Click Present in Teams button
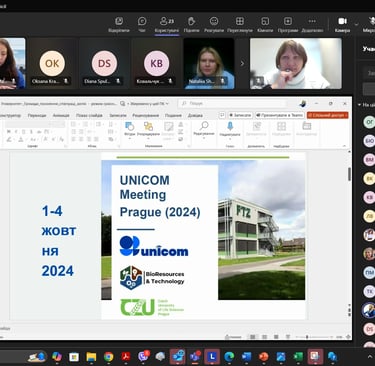The image size is (375, 366). [280, 115]
